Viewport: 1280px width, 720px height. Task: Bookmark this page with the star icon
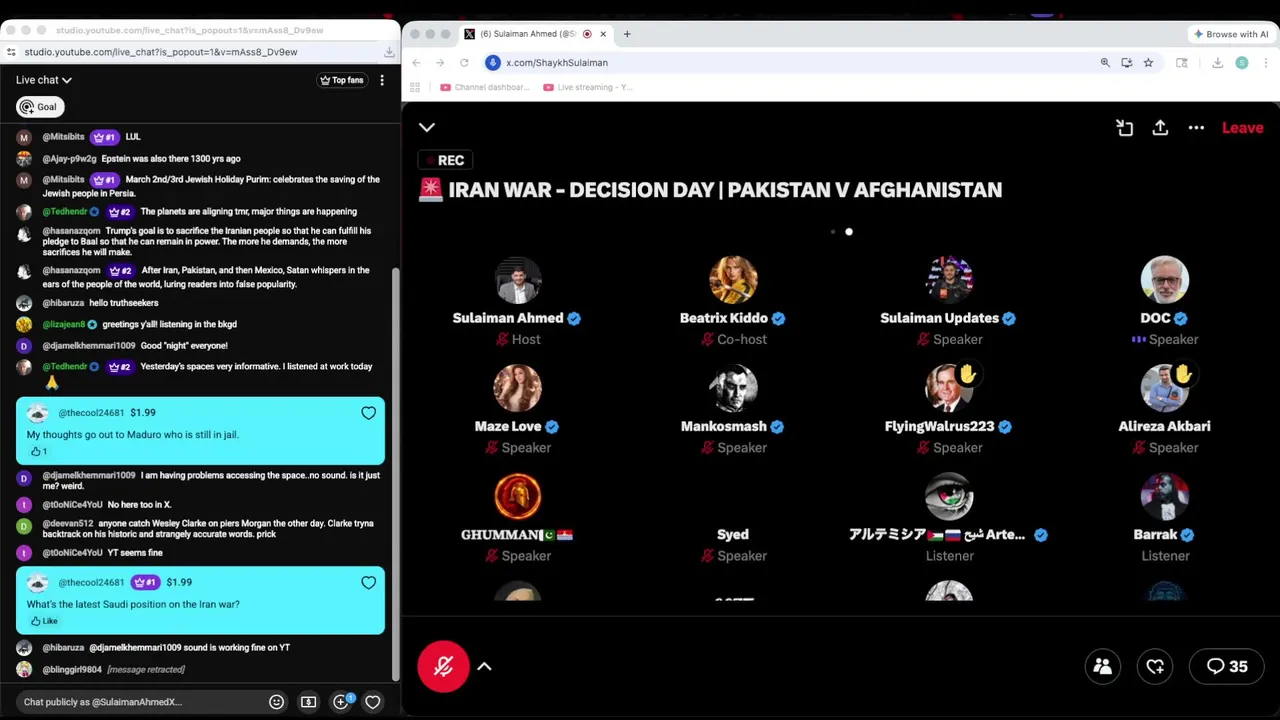coord(1148,63)
